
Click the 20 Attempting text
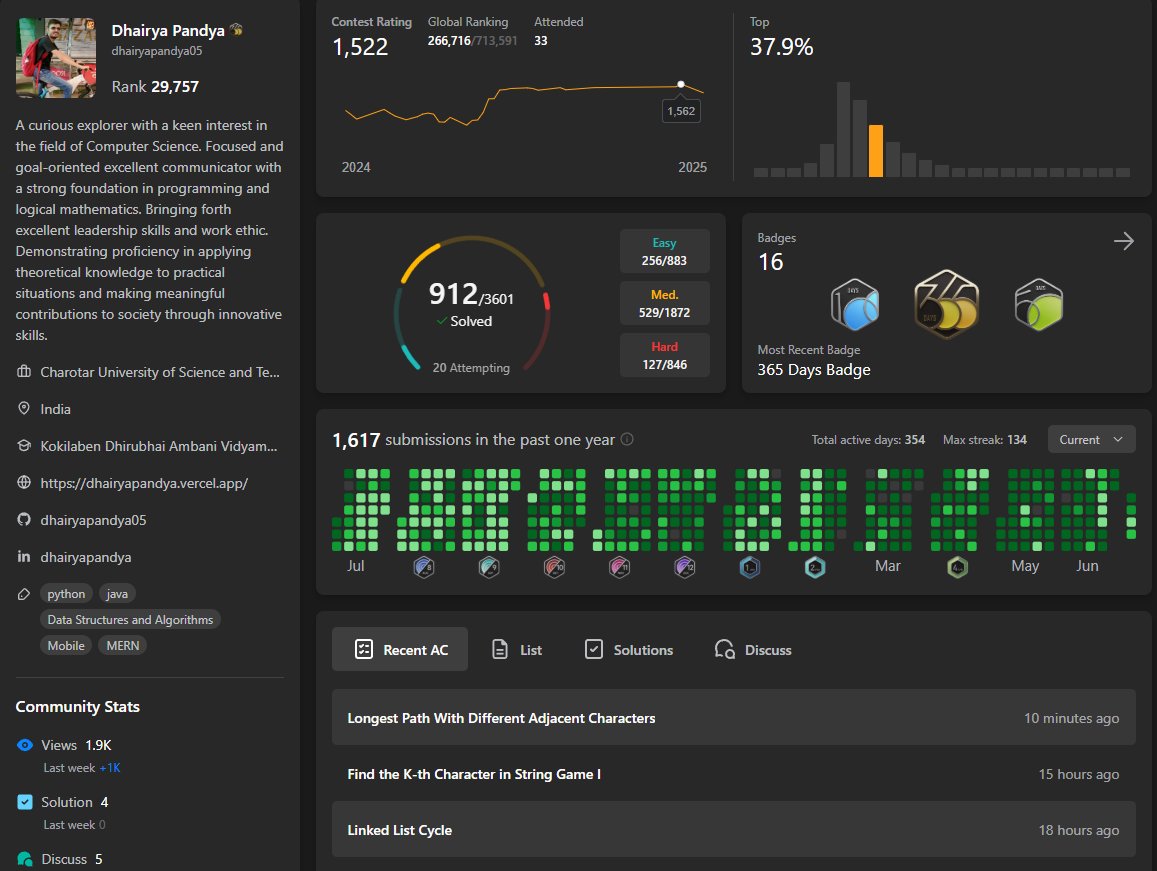tap(471, 368)
